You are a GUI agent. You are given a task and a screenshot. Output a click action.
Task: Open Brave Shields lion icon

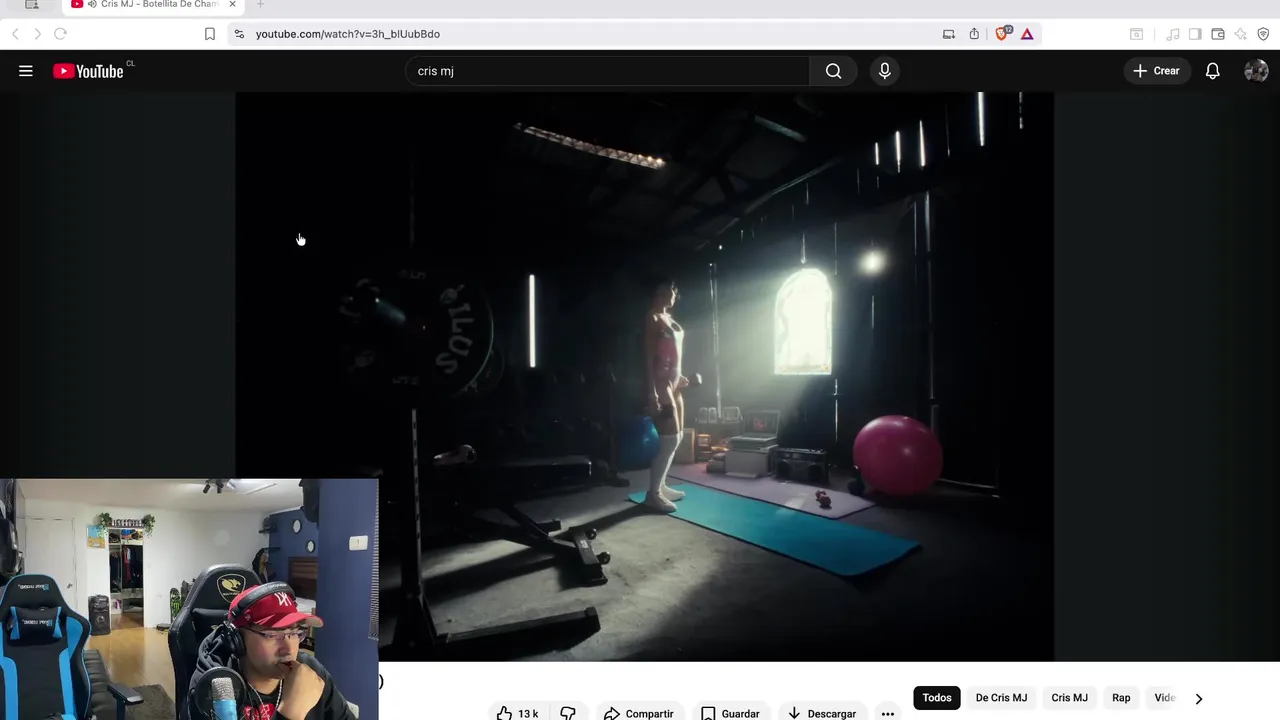(x=1002, y=34)
